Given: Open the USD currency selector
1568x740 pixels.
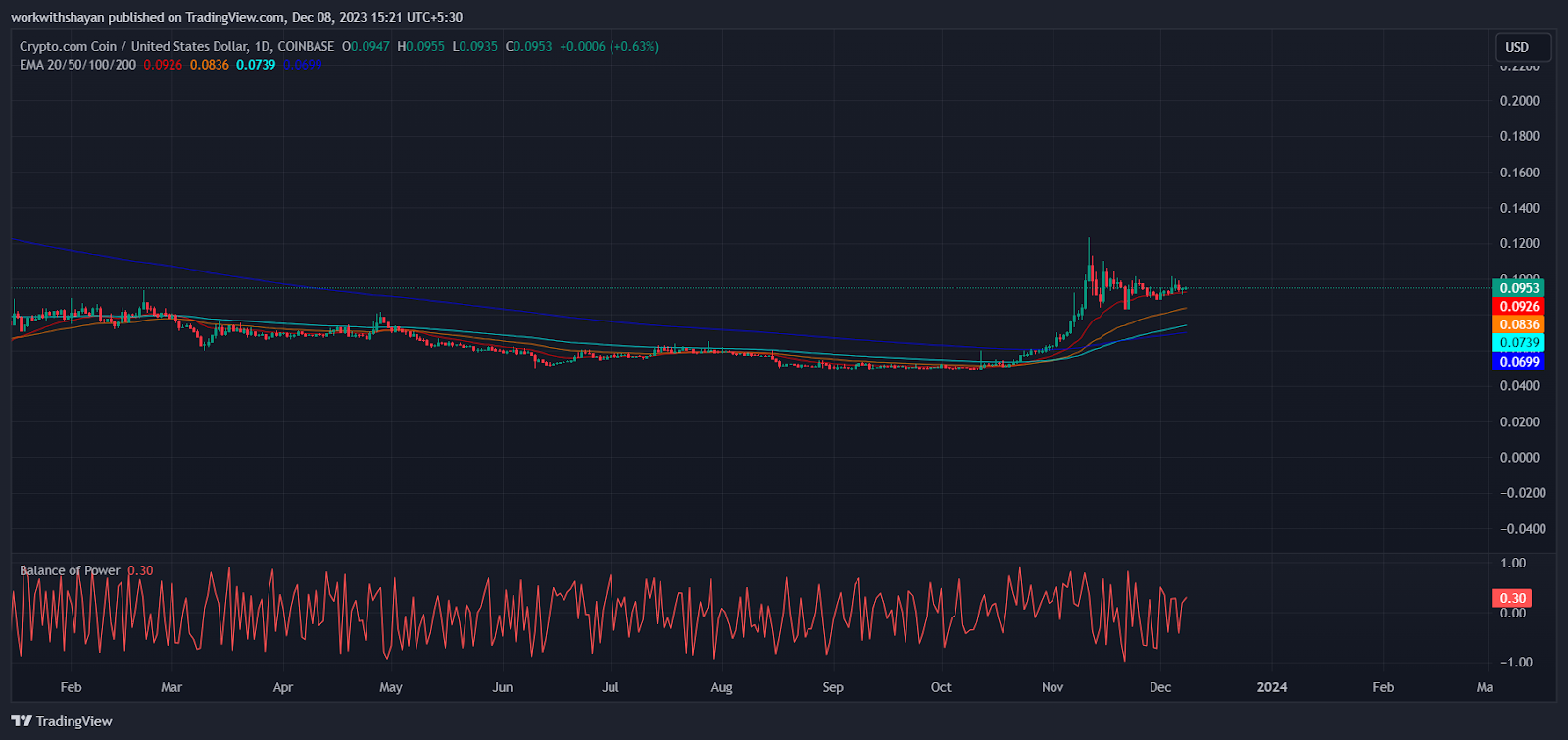Looking at the screenshot, I should pos(1522,47).
